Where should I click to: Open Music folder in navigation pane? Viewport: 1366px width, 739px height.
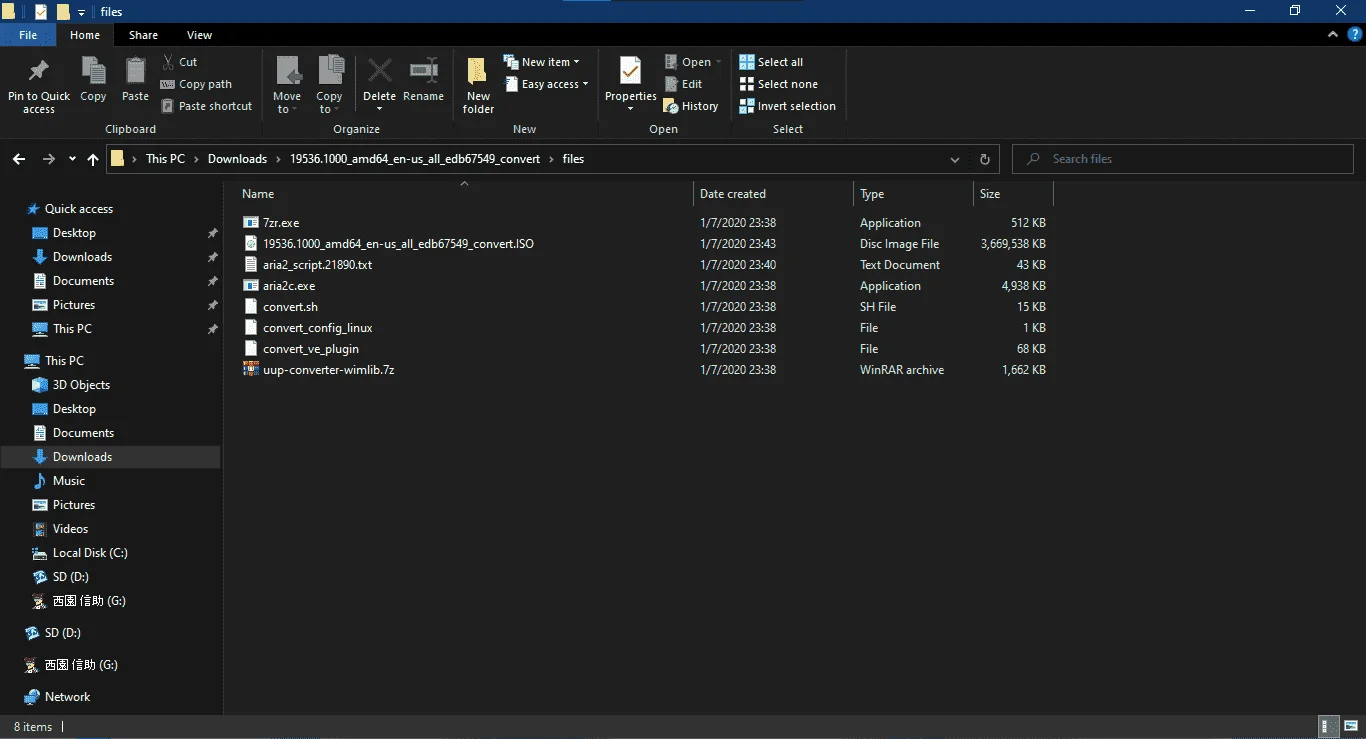point(69,481)
